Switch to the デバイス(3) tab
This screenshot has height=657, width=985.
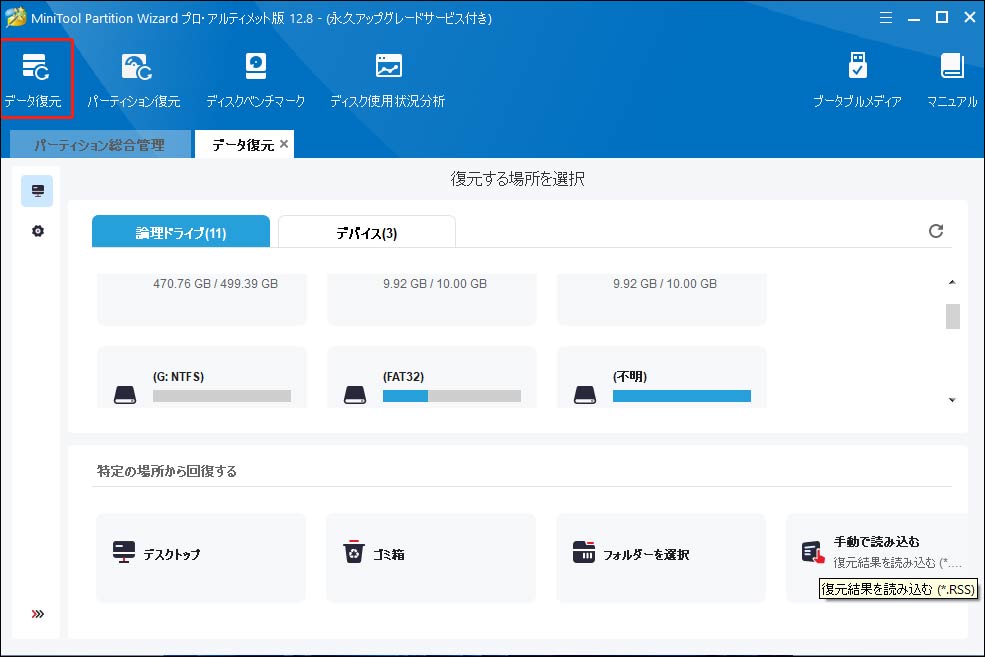[x=367, y=232]
